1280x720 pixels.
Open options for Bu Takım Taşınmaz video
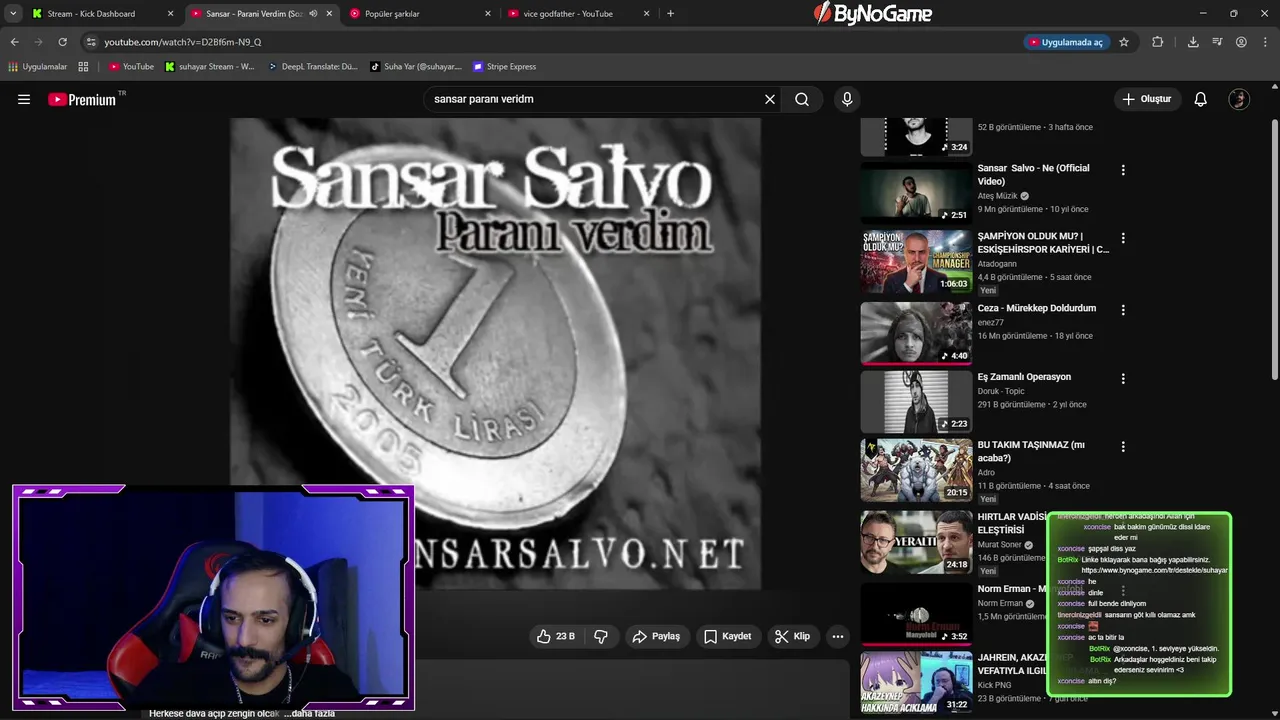point(1123,447)
